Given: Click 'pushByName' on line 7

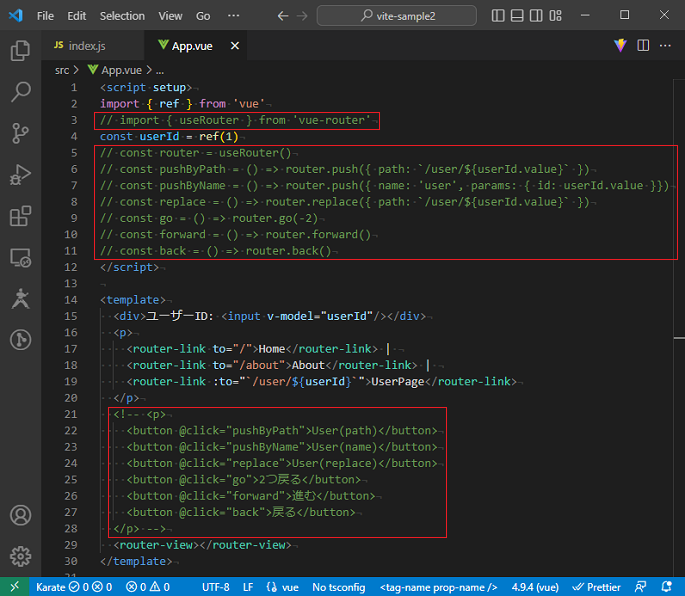Looking at the screenshot, I should [x=193, y=185].
